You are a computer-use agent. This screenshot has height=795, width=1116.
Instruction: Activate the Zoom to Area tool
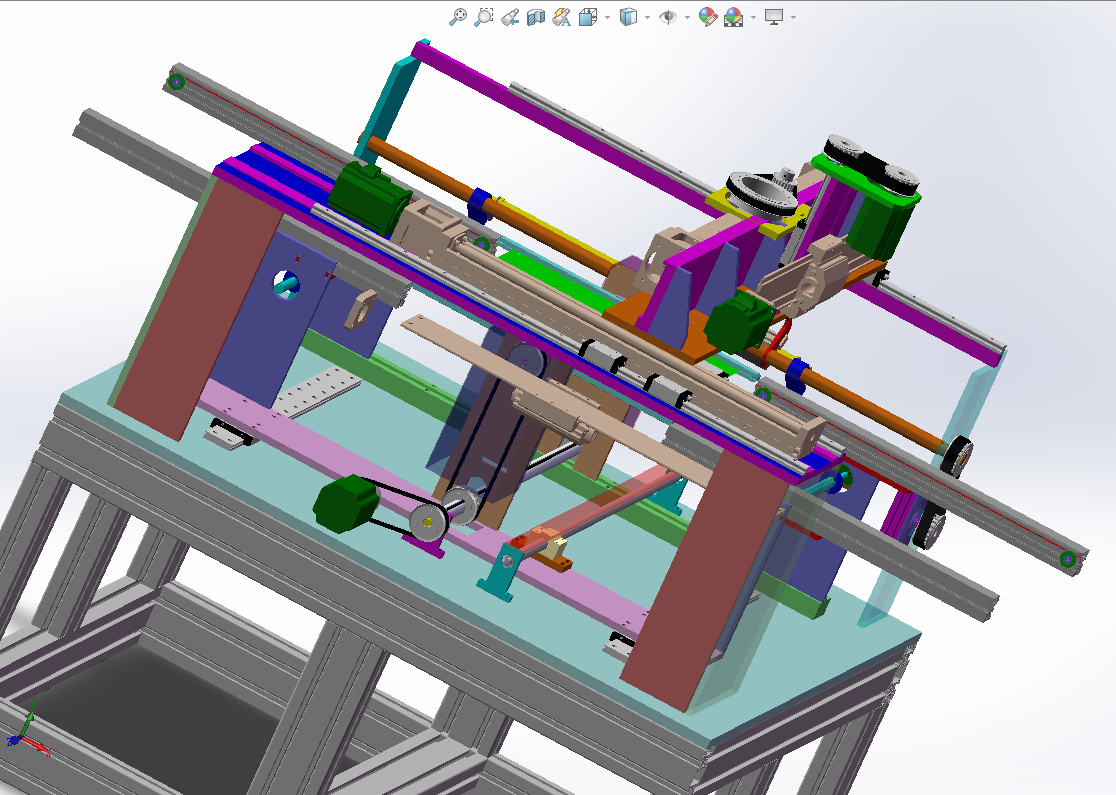tap(483, 17)
